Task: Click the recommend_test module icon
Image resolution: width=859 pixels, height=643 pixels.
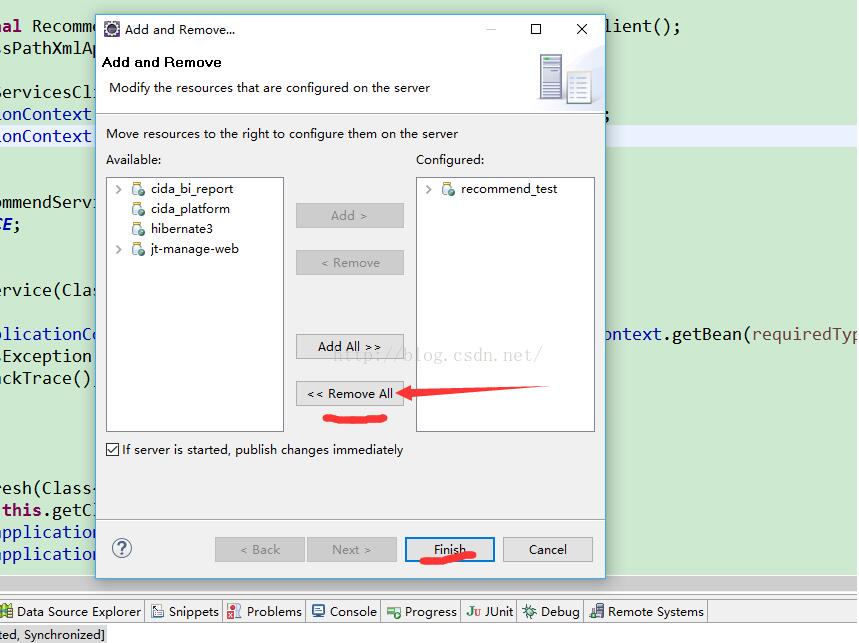Action: pos(449,189)
